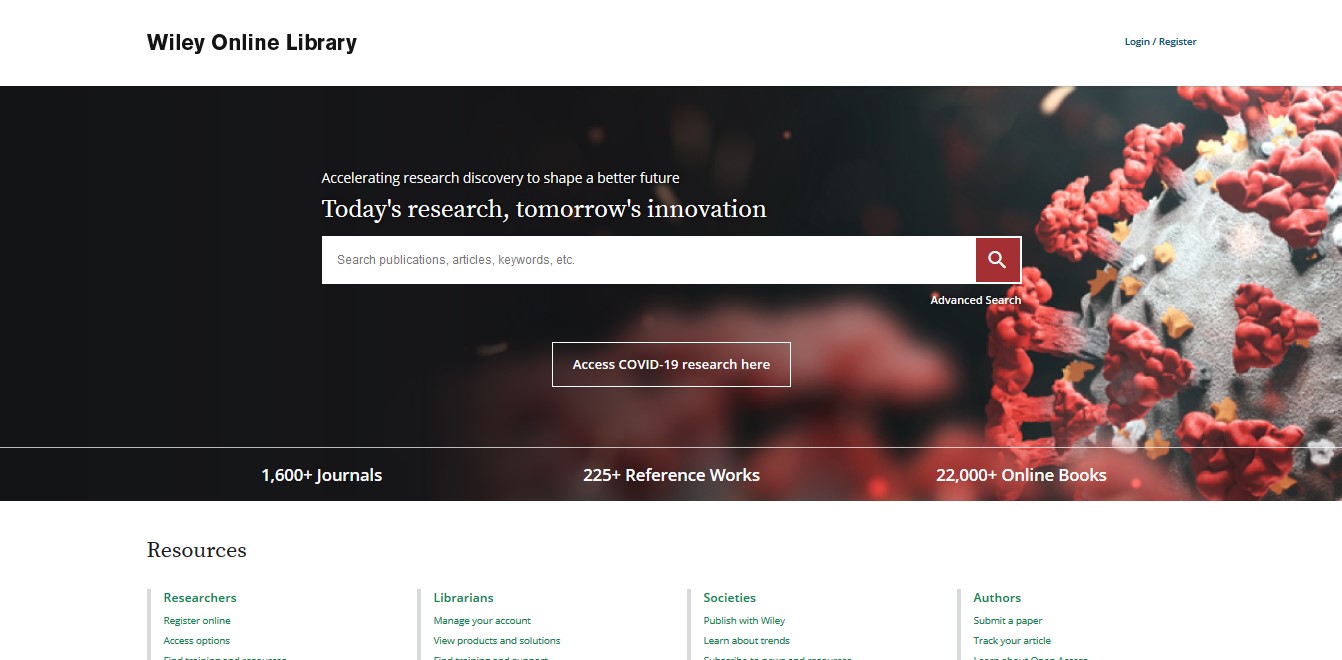
Task: Browse the 22,000+ Online Books link
Action: (1021, 475)
